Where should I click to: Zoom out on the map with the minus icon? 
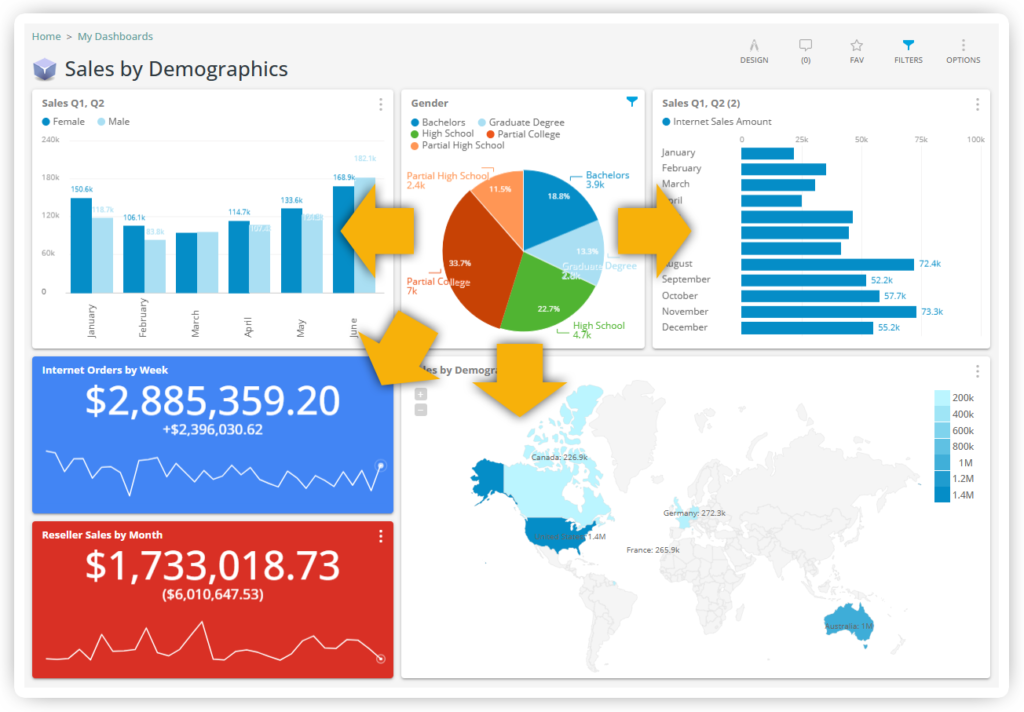coord(421,409)
